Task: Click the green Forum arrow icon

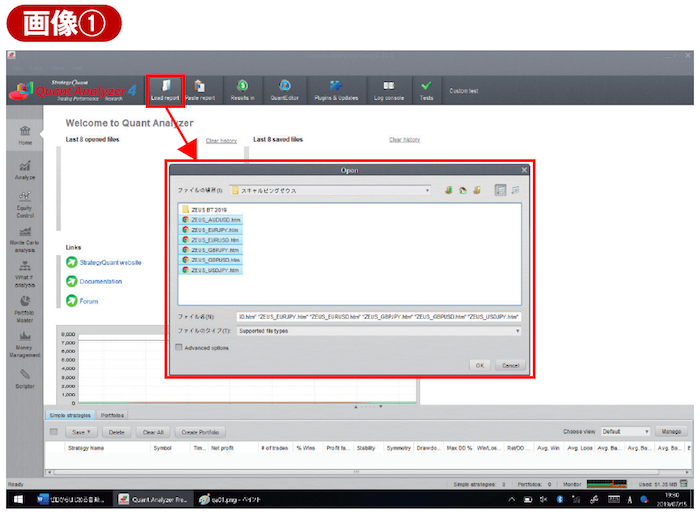Action: coord(71,301)
